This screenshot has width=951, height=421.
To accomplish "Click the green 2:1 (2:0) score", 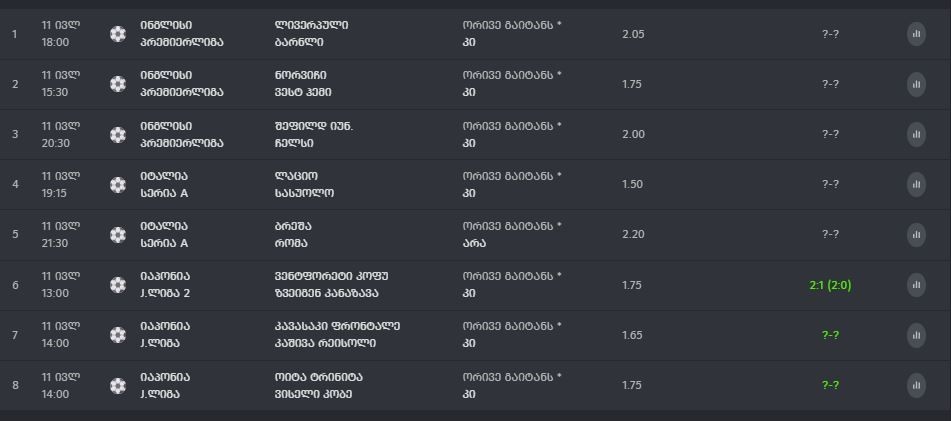I will tap(830, 285).
